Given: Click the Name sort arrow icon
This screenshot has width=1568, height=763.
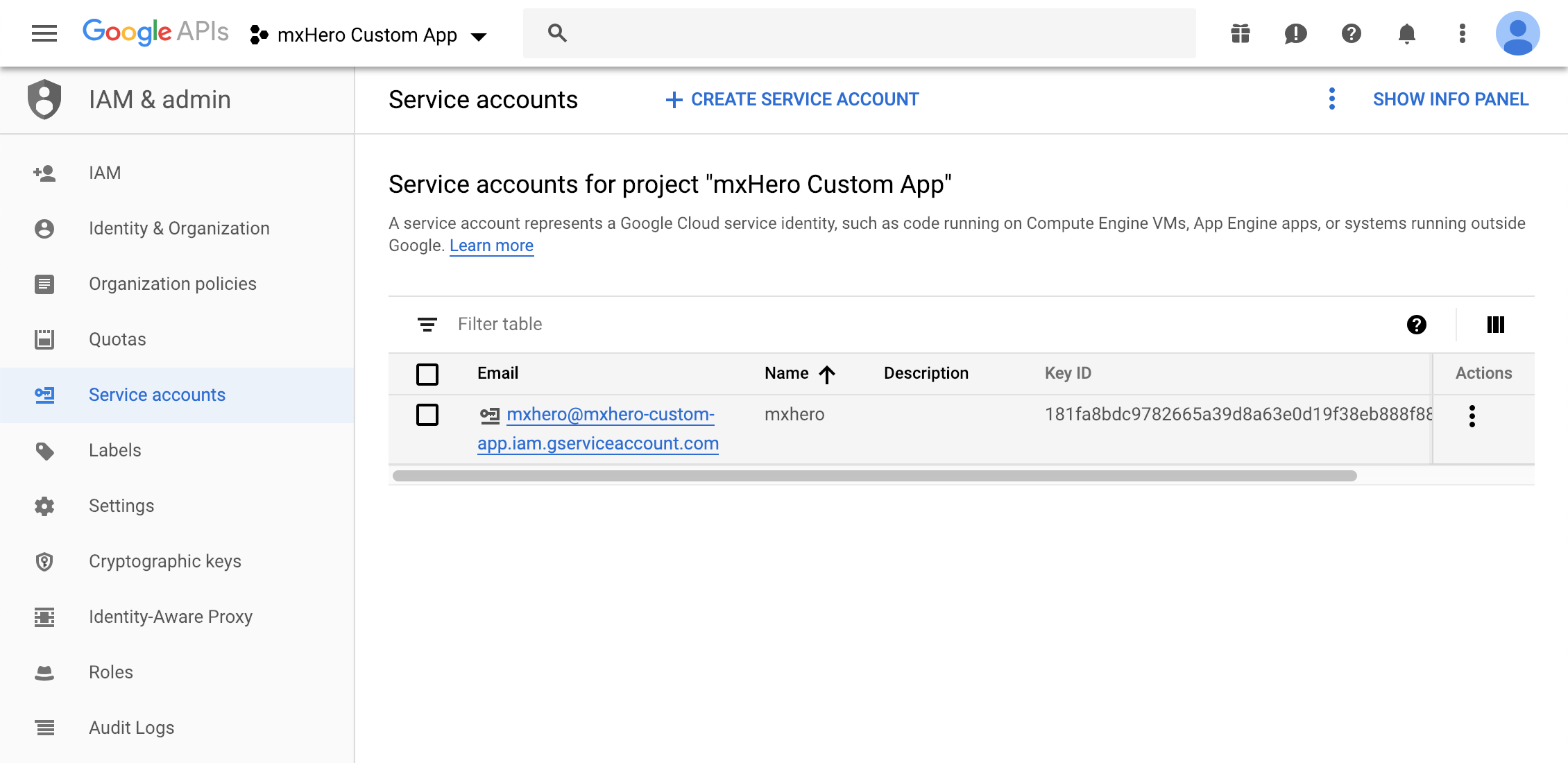Looking at the screenshot, I should [x=827, y=375].
